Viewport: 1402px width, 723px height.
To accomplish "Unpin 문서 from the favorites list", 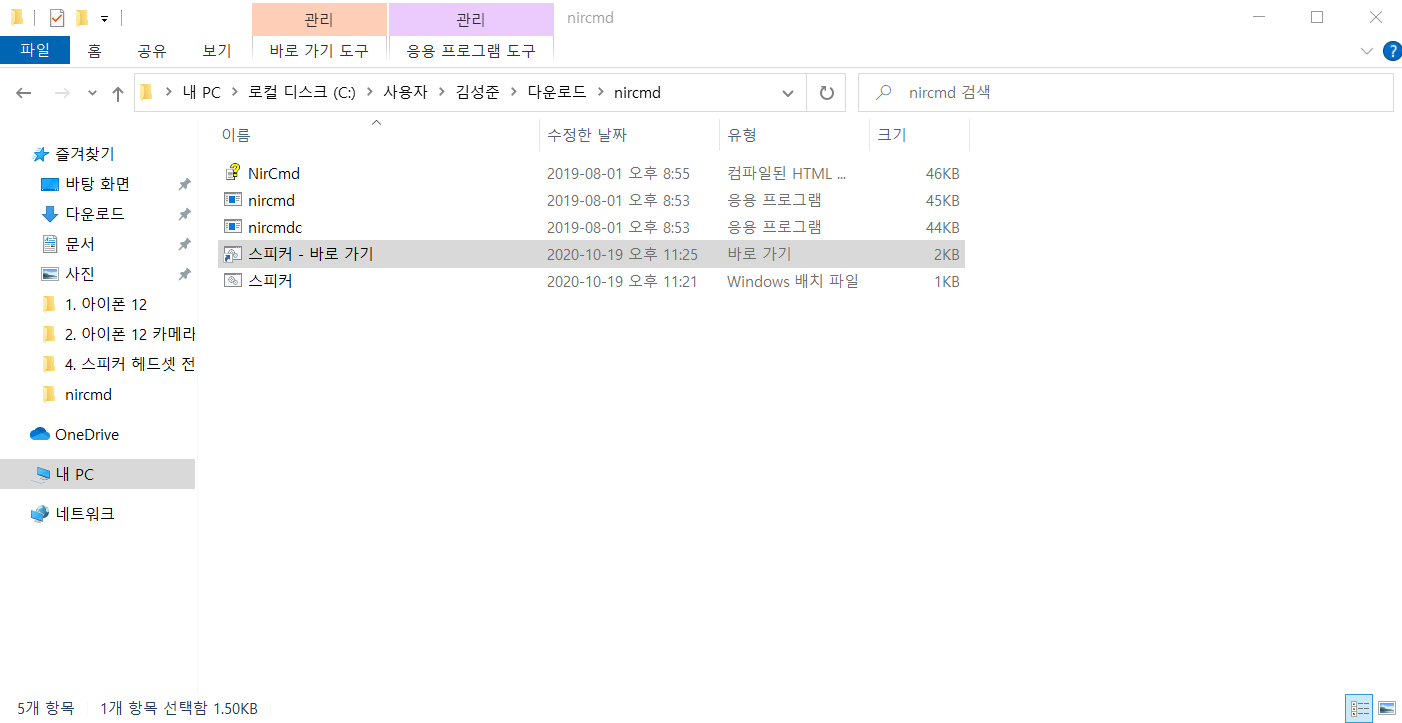I will 184,243.
